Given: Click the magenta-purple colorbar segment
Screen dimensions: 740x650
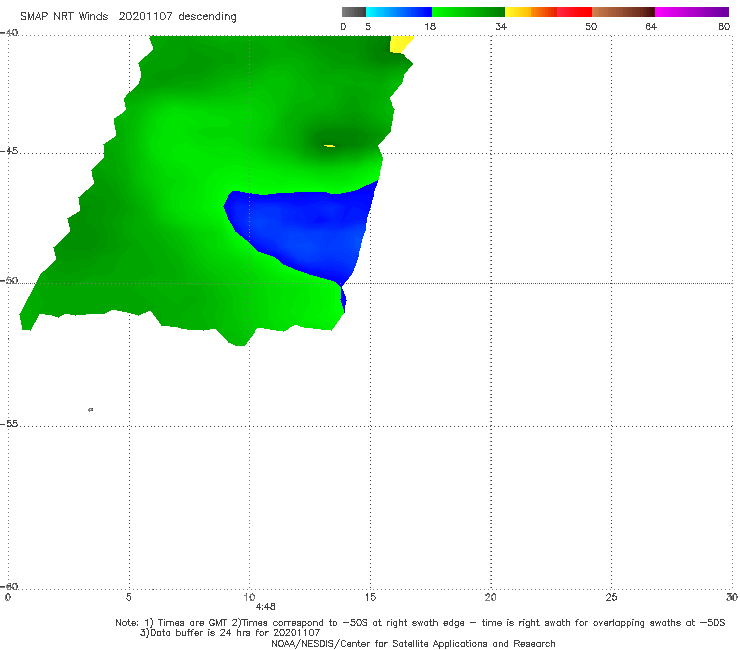Looking at the screenshot, I should pyautogui.click(x=692, y=12).
